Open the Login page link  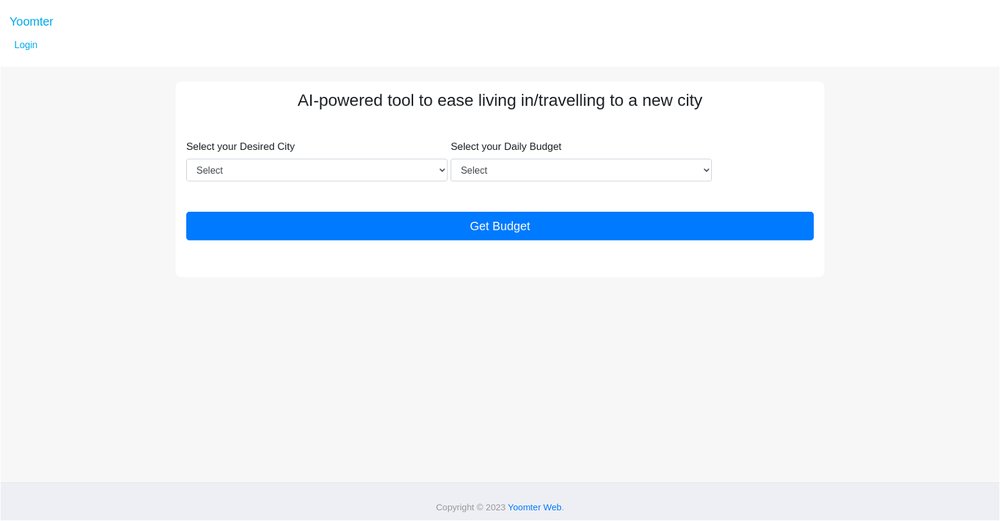click(x=26, y=45)
